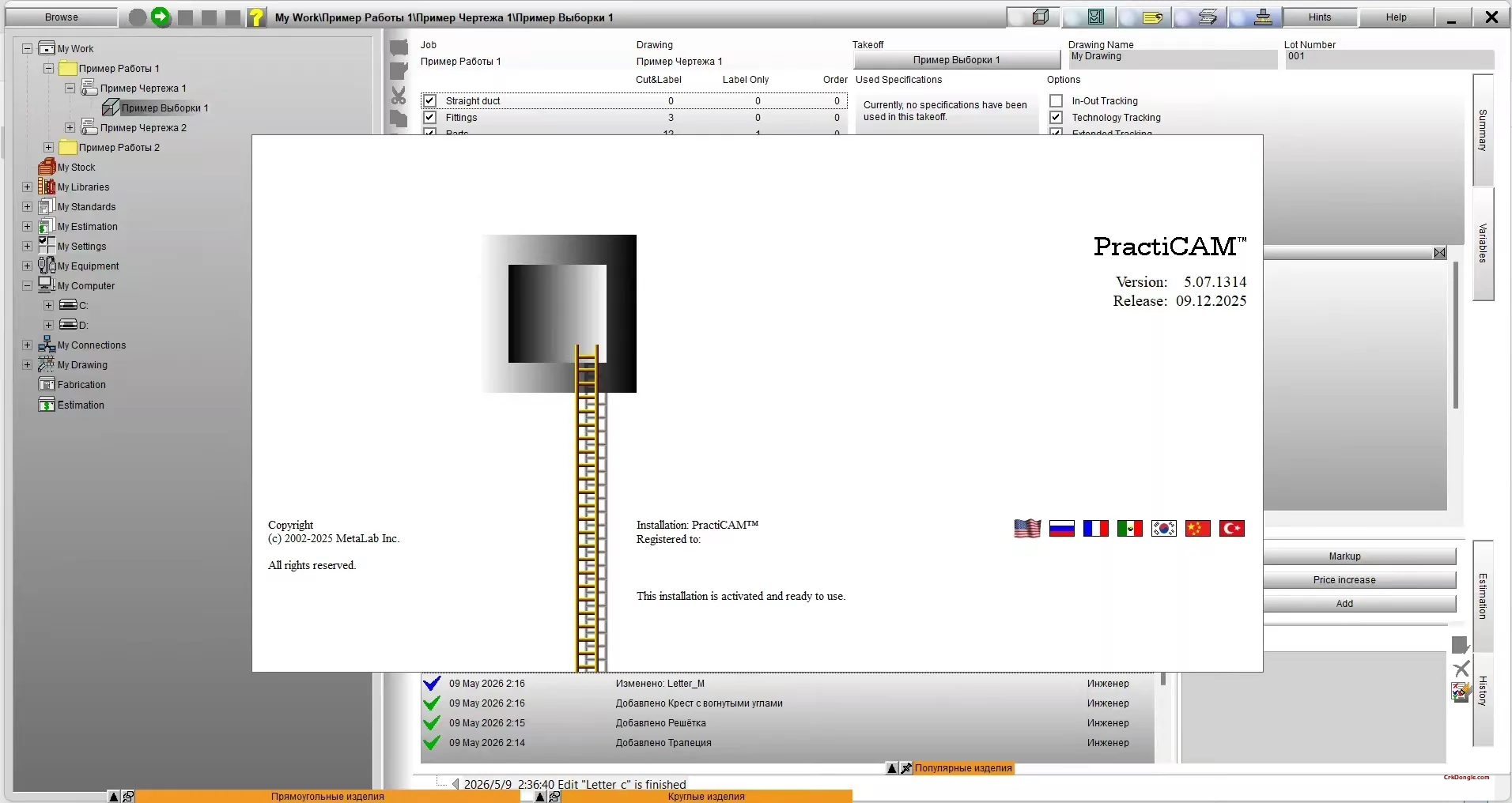Click the pin icon beside Популярные изделия
The width and height of the screenshot is (1512, 803).
[x=906, y=768]
